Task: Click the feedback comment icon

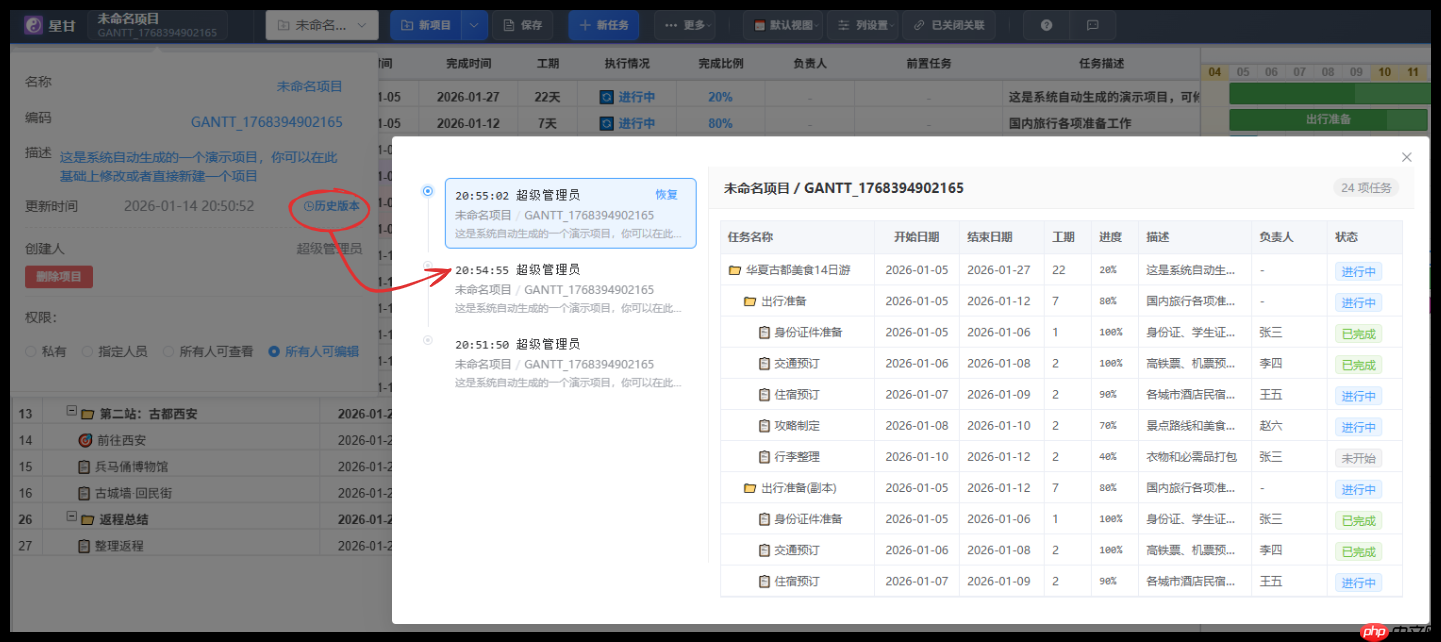Action: click(x=1092, y=25)
